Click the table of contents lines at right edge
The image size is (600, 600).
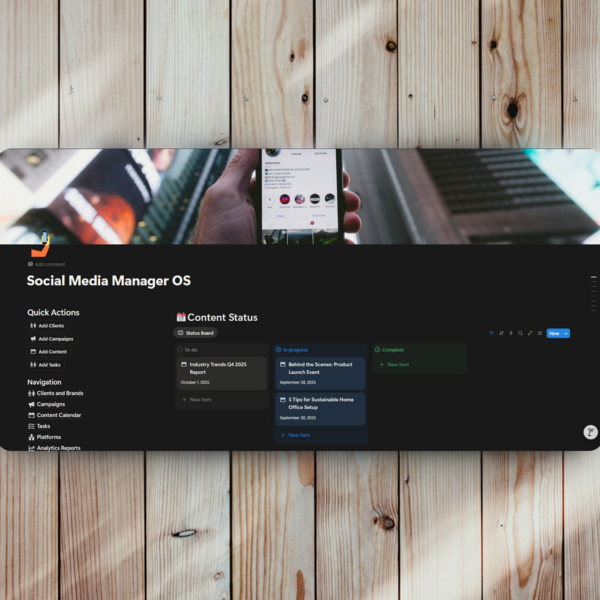click(x=593, y=293)
